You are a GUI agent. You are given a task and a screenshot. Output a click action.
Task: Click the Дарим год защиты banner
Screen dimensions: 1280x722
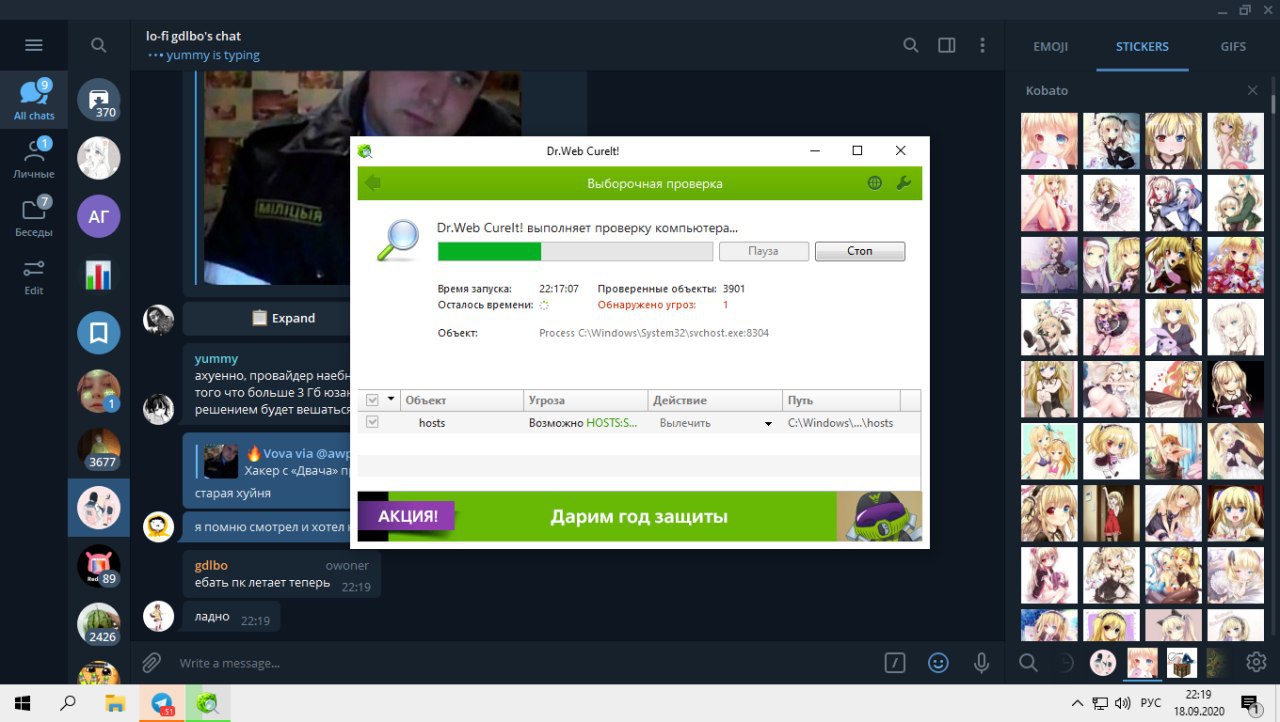point(639,516)
